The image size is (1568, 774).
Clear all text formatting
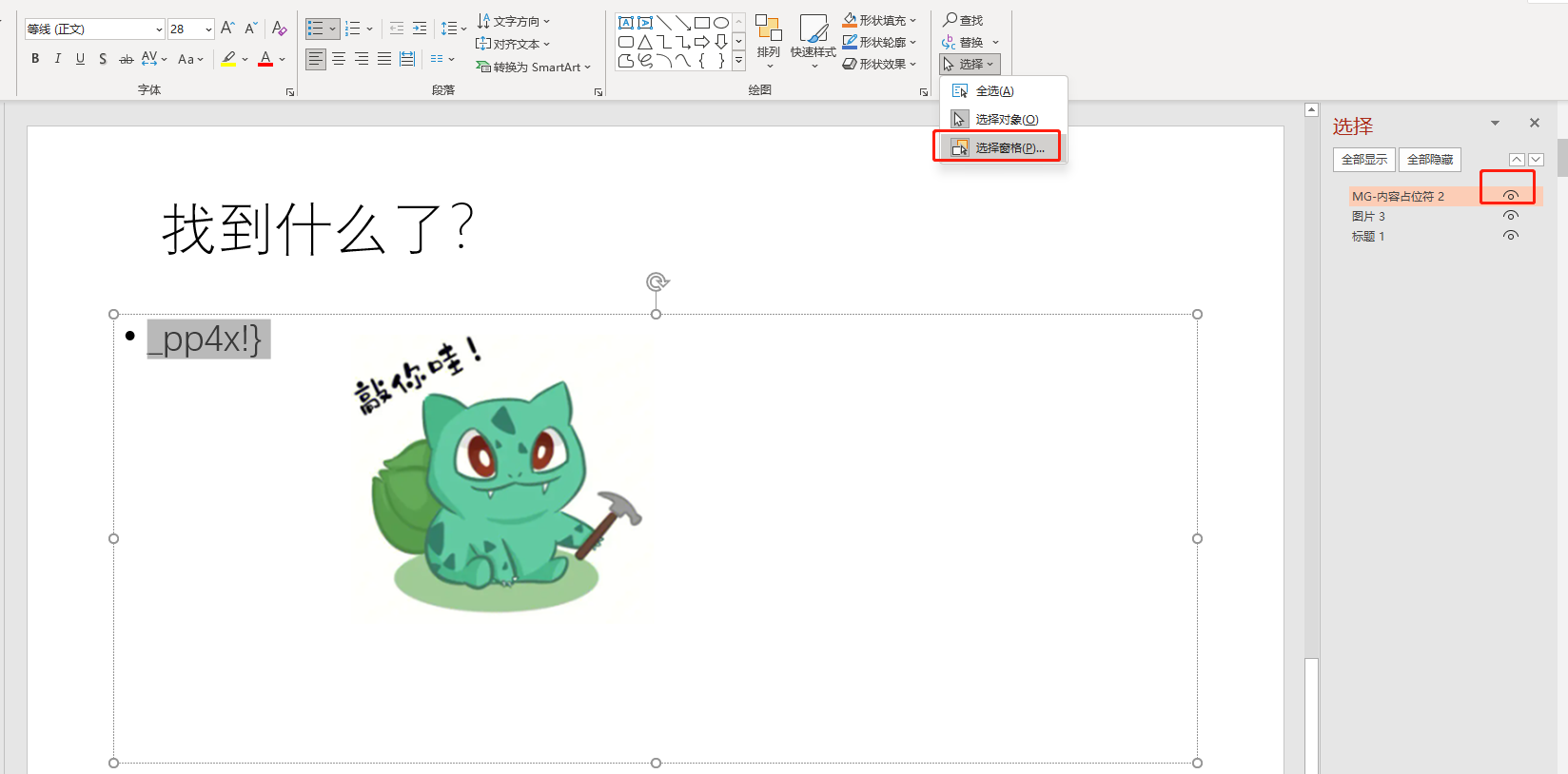coord(279,29)
